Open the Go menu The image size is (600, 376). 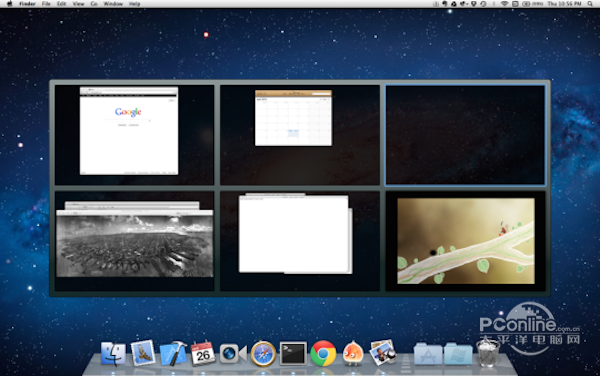point(94,4)
